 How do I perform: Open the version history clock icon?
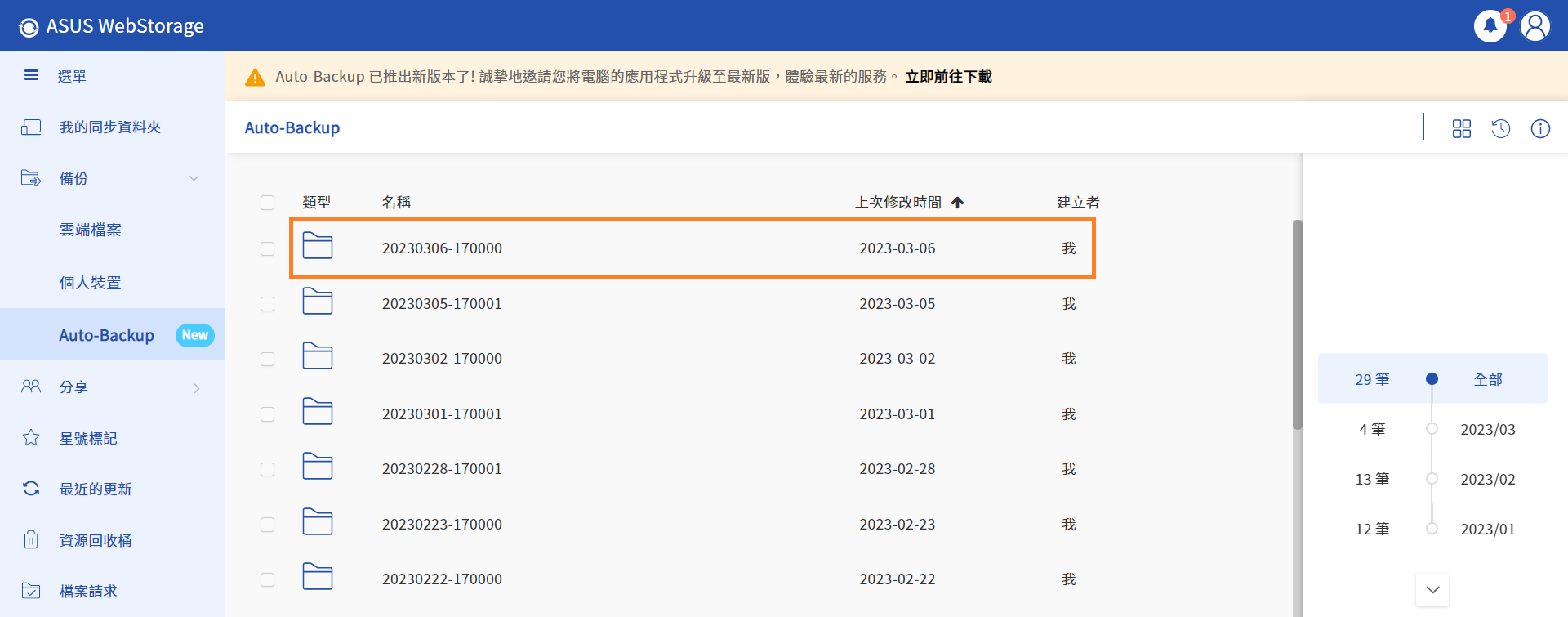click(x=1501, y=128)
